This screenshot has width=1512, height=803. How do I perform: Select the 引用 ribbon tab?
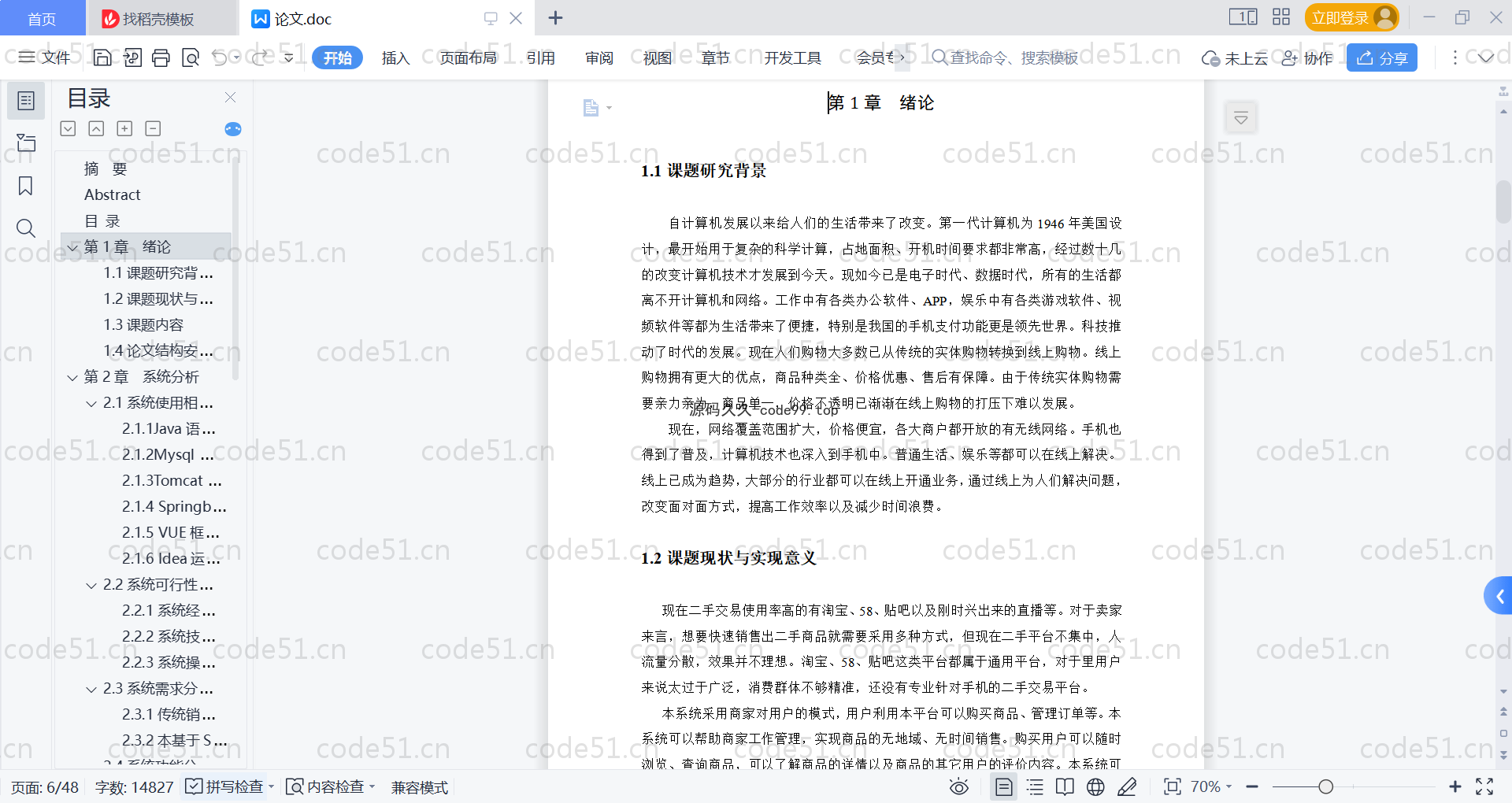pyautogui.click(x=540, y=57)
